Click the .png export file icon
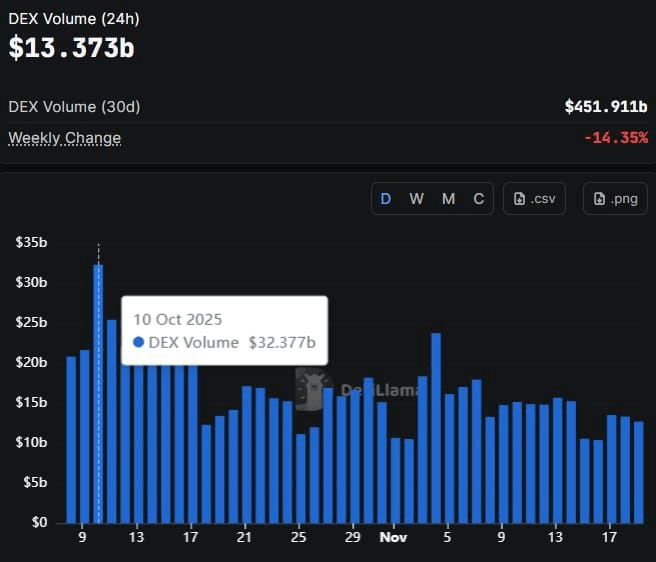Viewport: 656px width, 562px height. [600, 199]
